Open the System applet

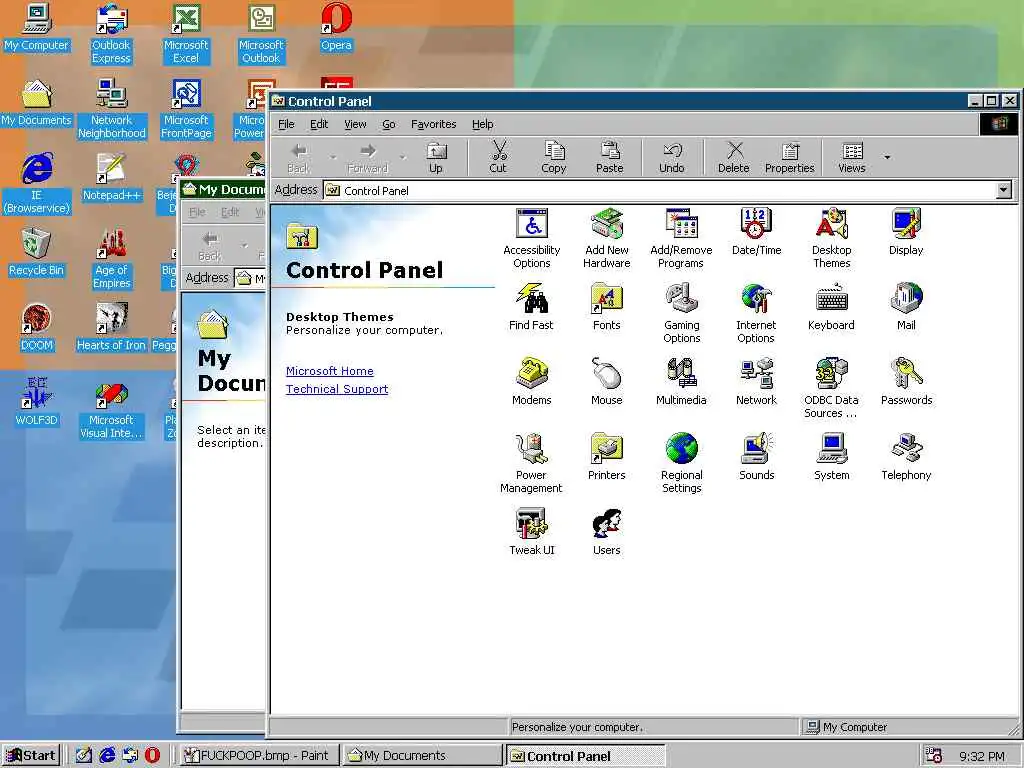click(831, 456)
